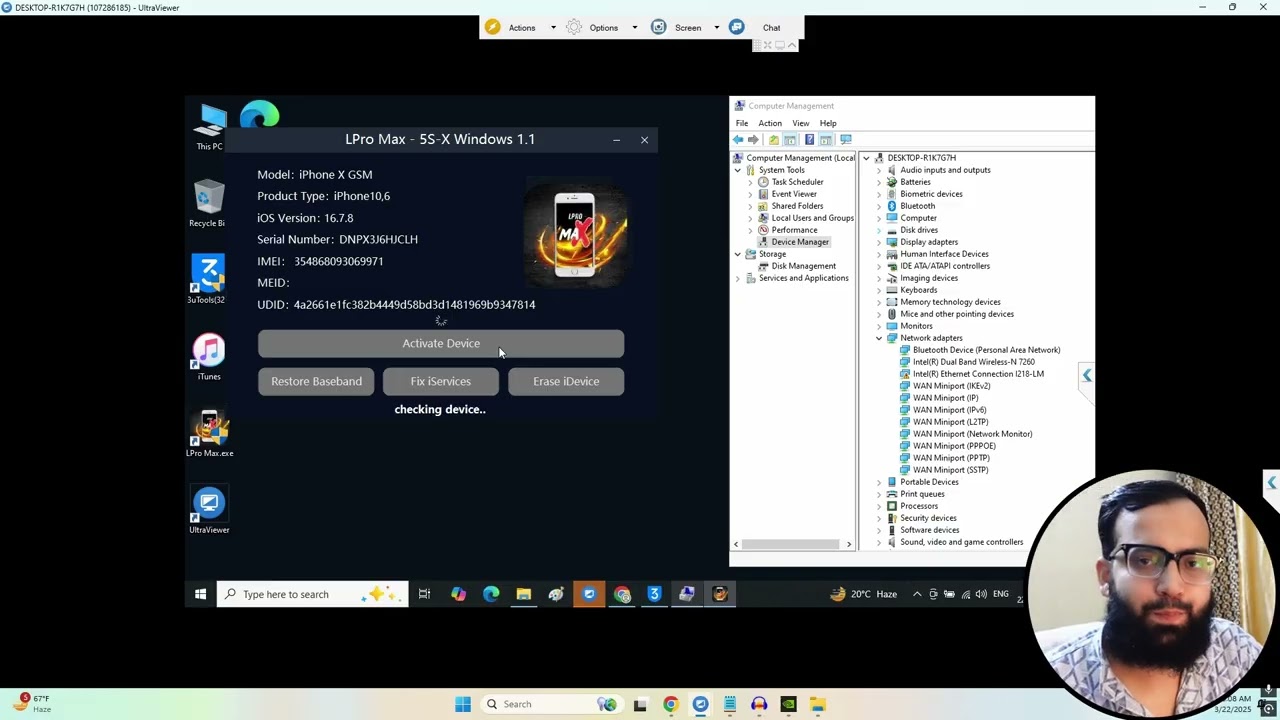Viewport: 1280px width, 720px height.
Task: Open the File menu in Computer Management
Action: tap(742, 123)
